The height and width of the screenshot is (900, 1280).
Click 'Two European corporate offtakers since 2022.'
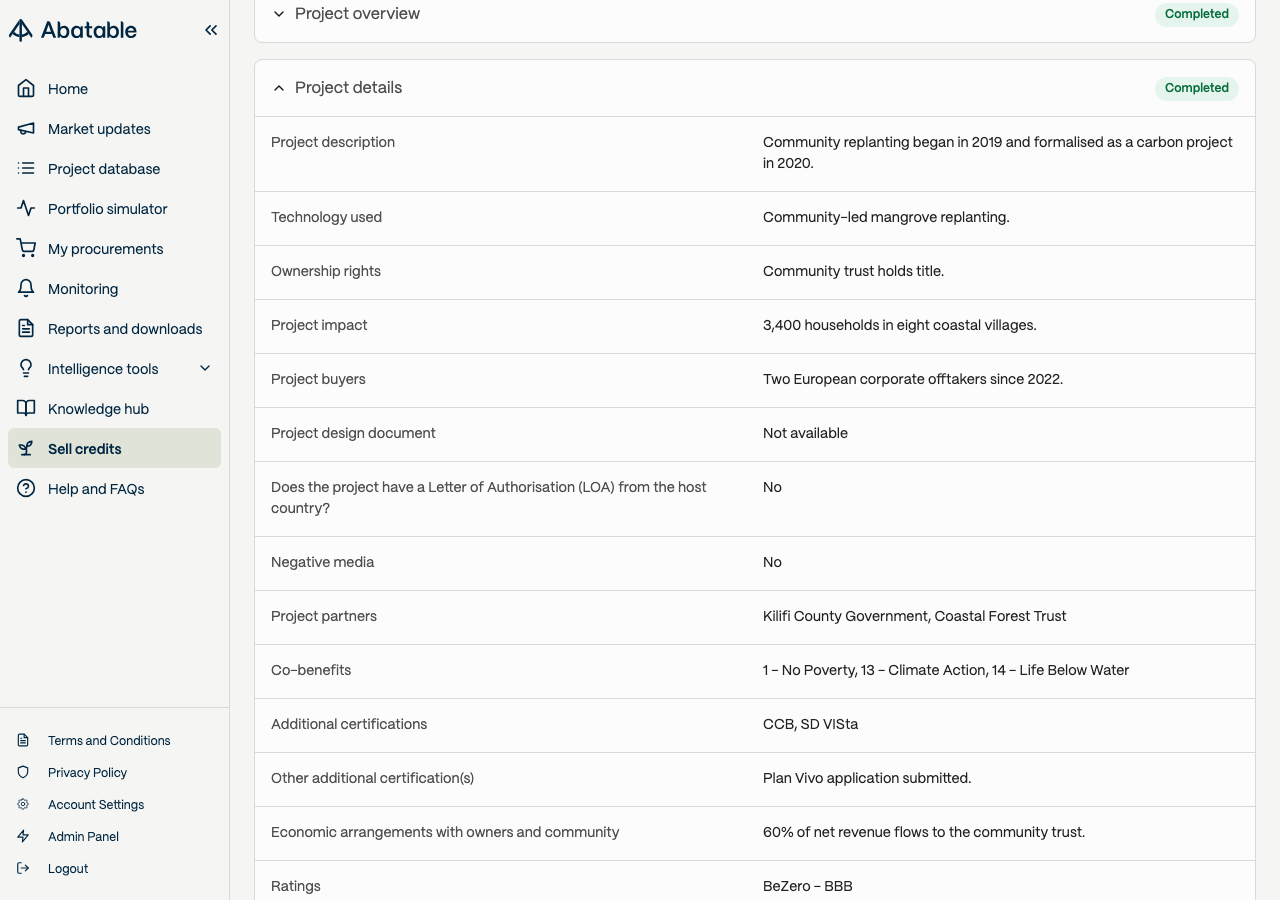[x=913, y=379]
